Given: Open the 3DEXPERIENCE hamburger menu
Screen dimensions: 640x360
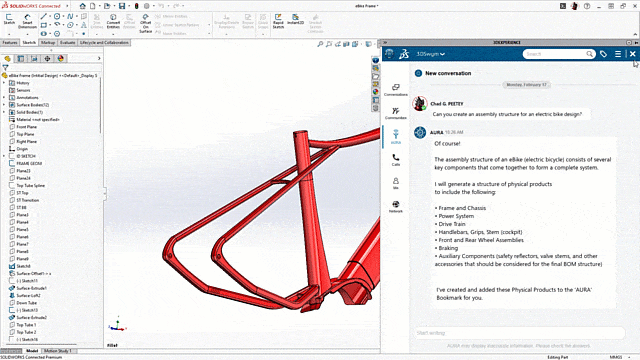Looking at the screenshot, I should click(x=618, y=54).
